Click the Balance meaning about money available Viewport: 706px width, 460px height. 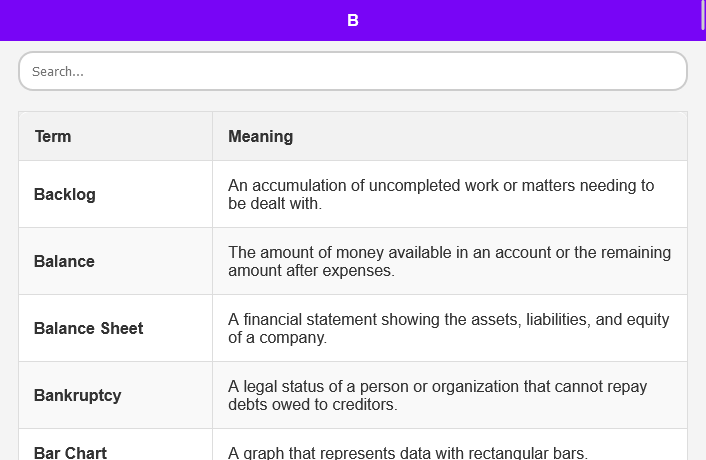(x=449, y=262)
